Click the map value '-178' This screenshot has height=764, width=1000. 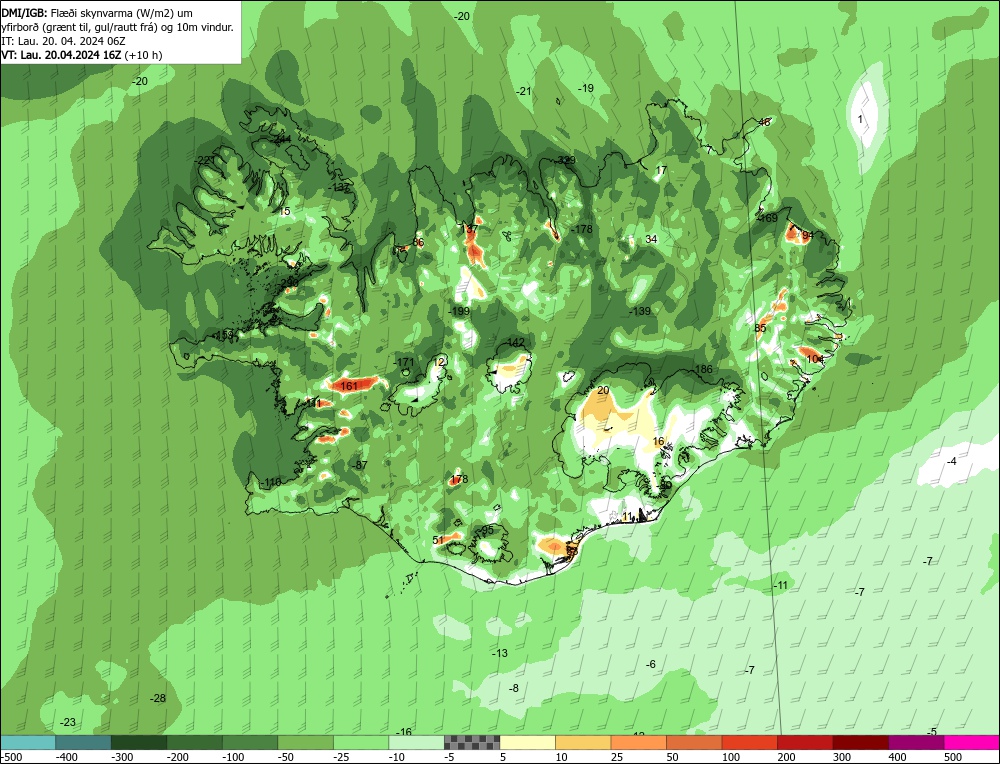(582, 229)
